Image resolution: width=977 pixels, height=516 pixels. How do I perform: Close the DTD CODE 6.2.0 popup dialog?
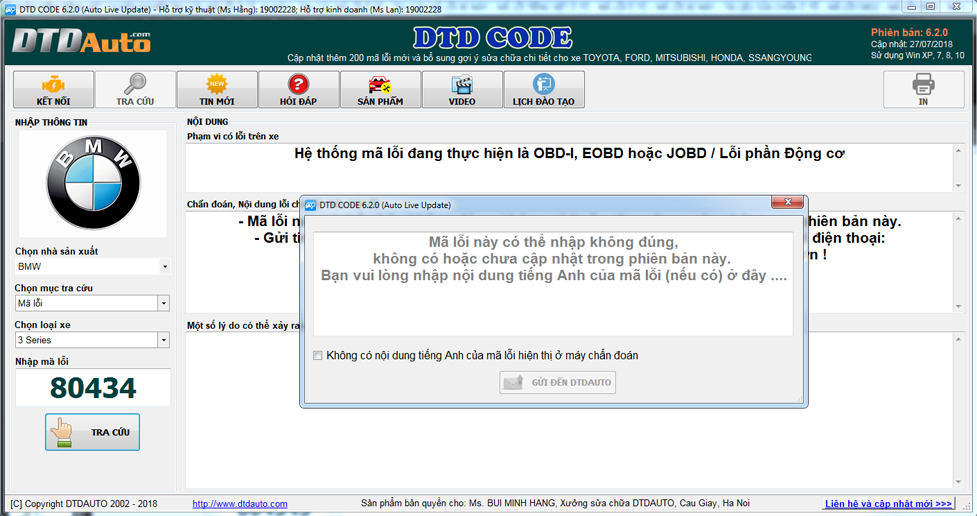(x=788, y=202)
